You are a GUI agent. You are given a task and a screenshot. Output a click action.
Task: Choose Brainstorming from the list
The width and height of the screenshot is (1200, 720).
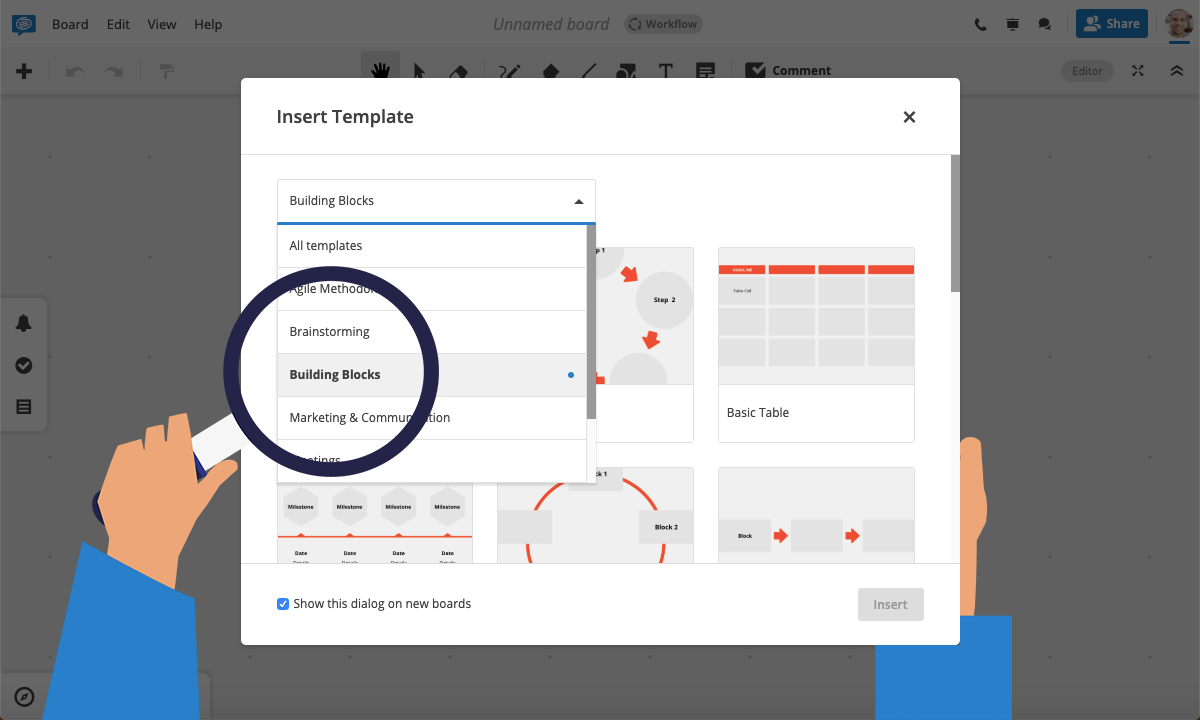click(432, 332)
